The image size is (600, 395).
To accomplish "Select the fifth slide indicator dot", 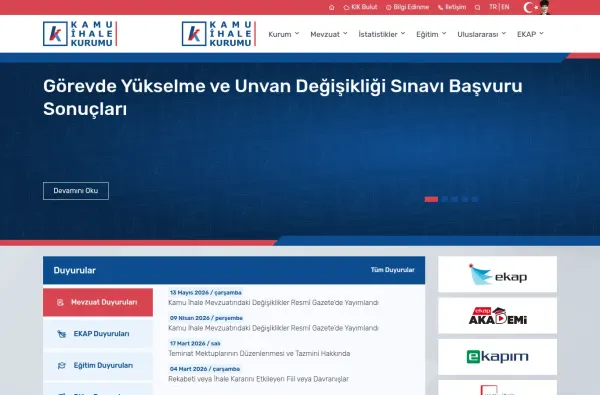I will 475,199.
